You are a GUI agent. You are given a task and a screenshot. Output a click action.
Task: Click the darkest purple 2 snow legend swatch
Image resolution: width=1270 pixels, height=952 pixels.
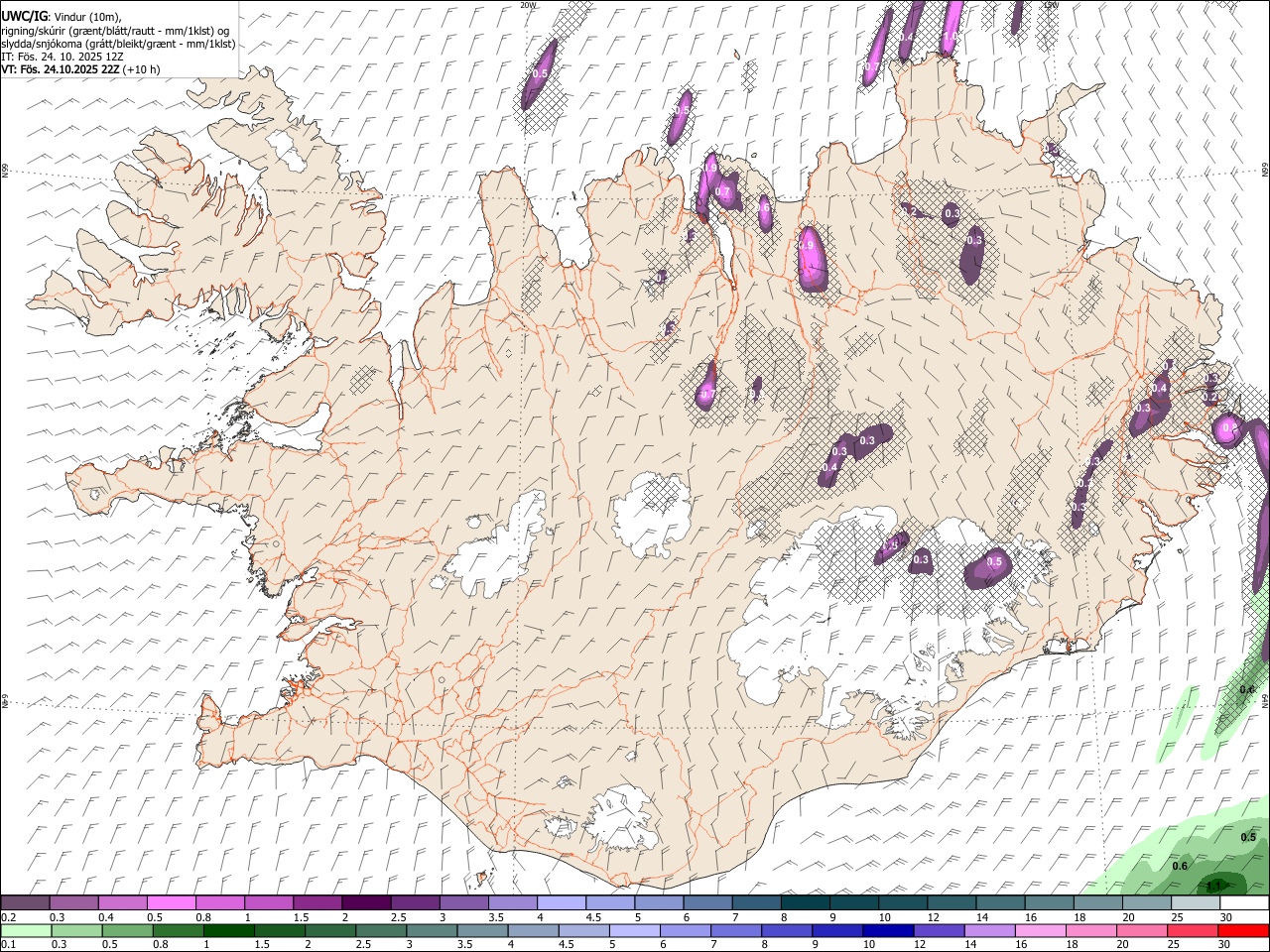(365, 903)
